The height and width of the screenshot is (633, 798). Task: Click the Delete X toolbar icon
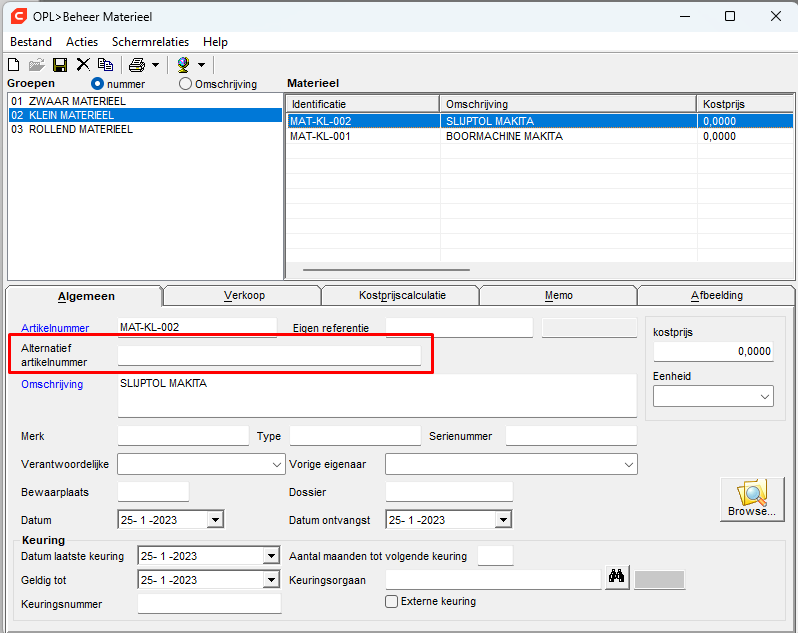(83, 64)
